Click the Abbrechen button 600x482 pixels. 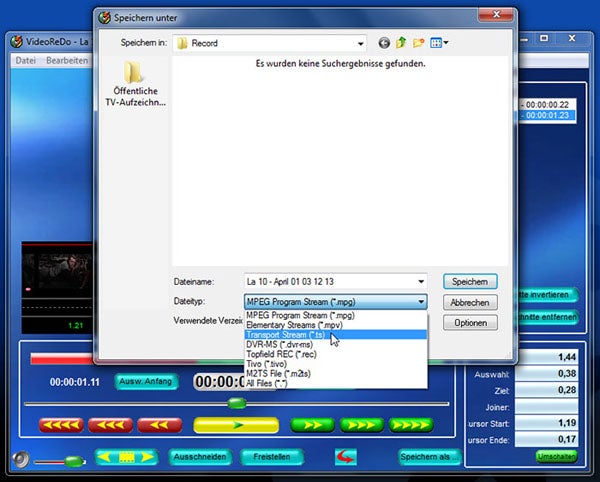point(470,302)
